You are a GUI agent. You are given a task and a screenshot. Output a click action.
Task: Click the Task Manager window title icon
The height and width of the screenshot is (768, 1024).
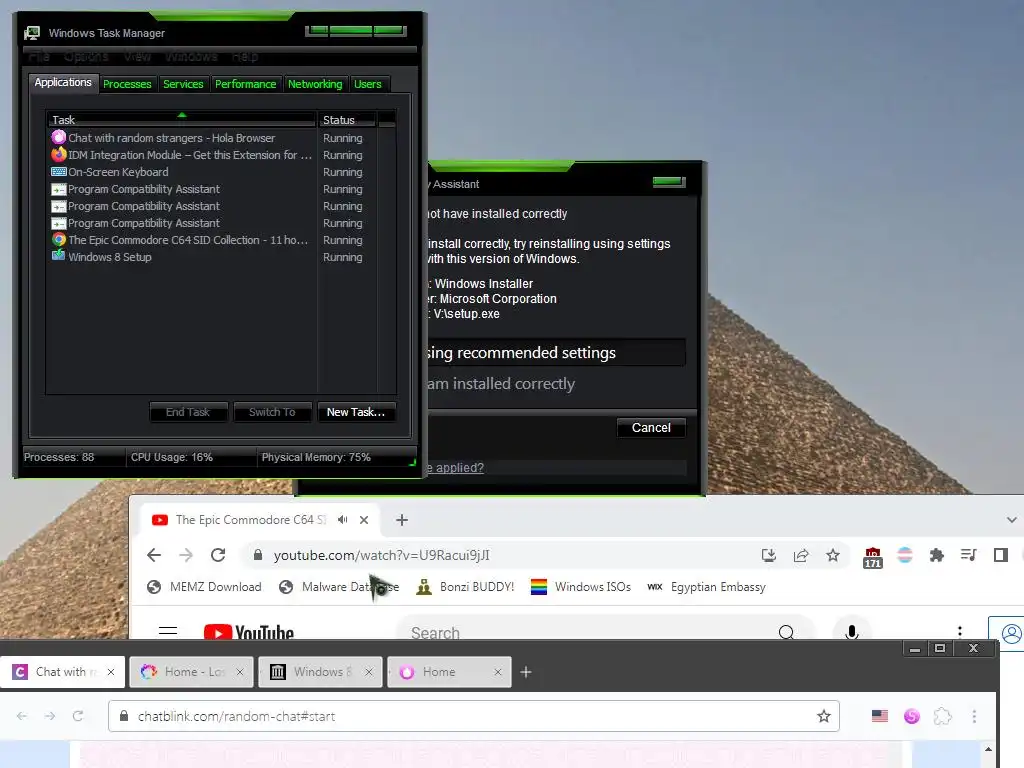[32, 33]
